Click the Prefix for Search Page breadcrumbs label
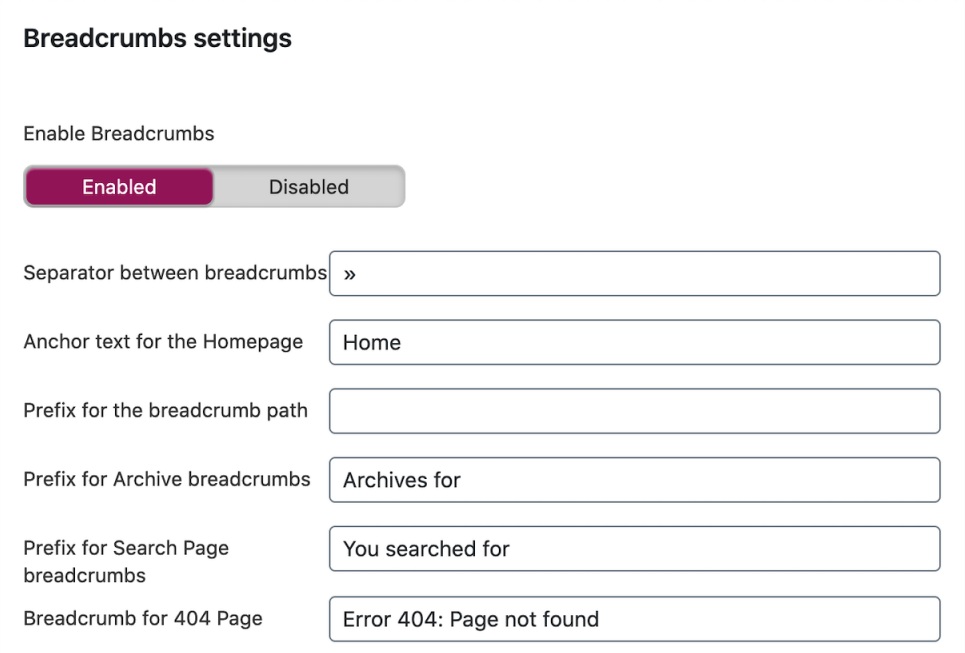This screenshot has height=653, width=965. point(126,561)
